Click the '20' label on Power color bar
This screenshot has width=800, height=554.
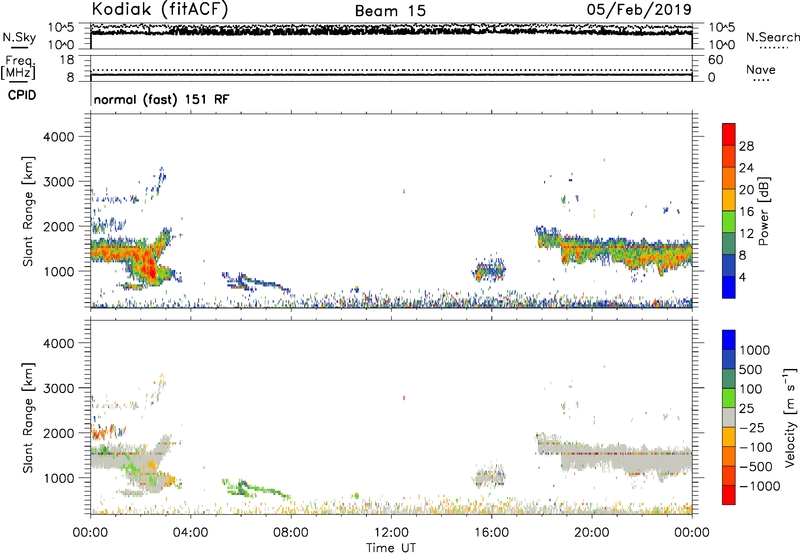click(x=746, y=190)
